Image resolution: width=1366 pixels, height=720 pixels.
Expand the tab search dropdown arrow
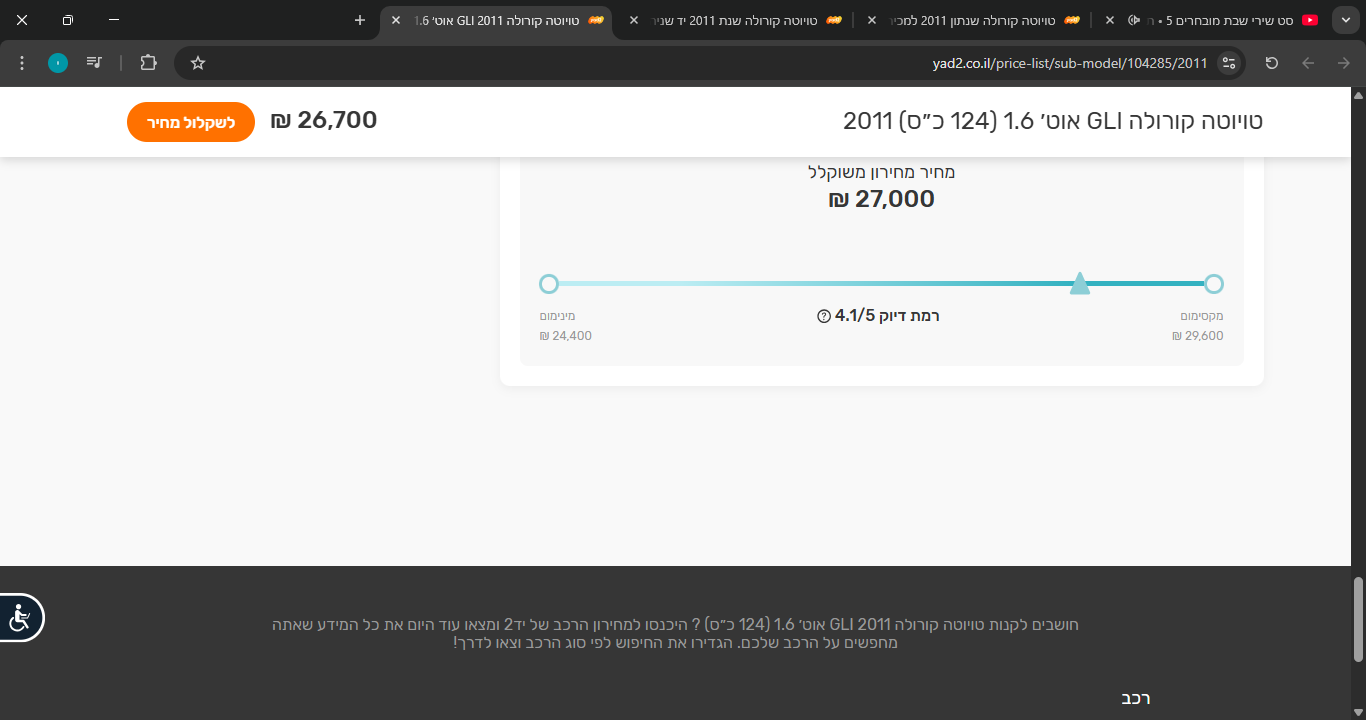tap(1345, 20)
